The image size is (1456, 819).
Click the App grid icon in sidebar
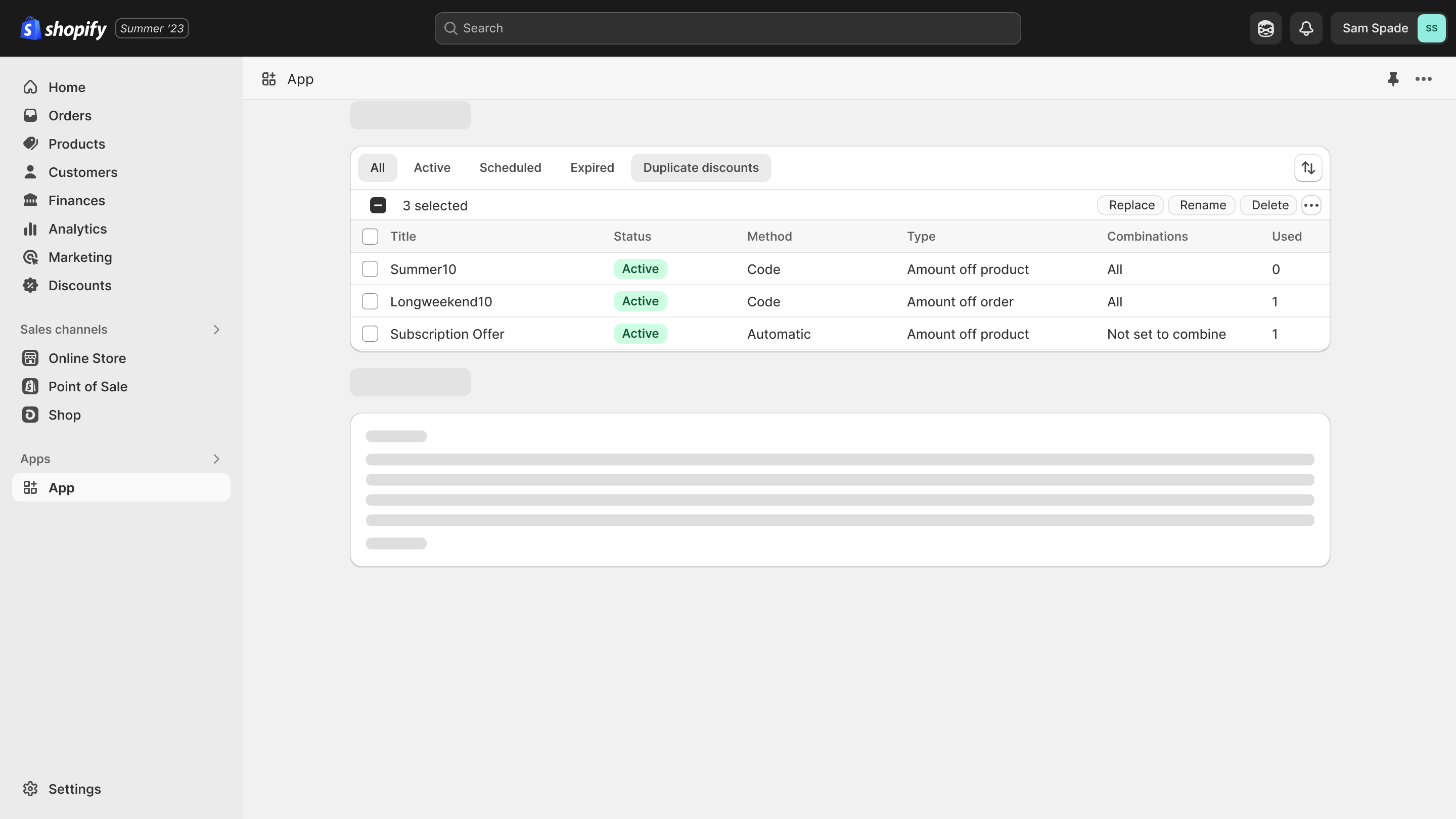[x=30, y=487]
